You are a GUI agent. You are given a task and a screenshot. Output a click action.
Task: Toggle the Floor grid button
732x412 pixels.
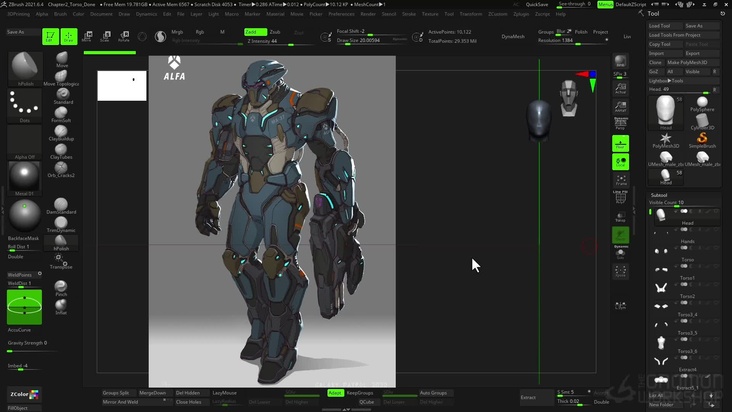(620, 142)
